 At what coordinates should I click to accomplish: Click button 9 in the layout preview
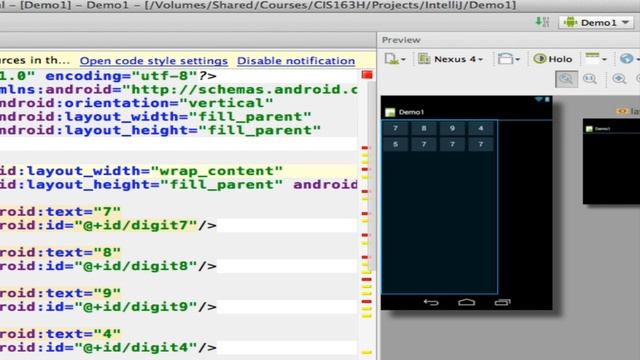(x=452, y=129)
